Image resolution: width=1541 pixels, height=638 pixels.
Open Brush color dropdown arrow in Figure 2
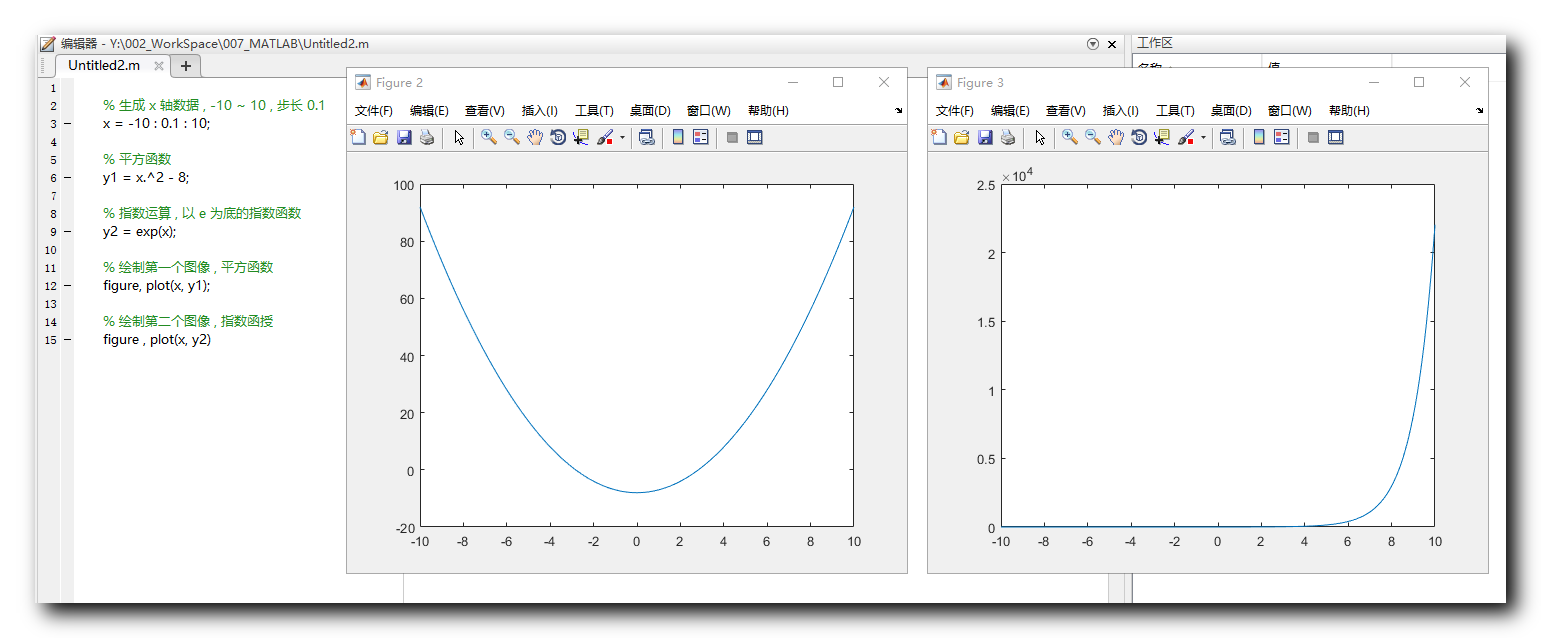(x=622, y=138)
